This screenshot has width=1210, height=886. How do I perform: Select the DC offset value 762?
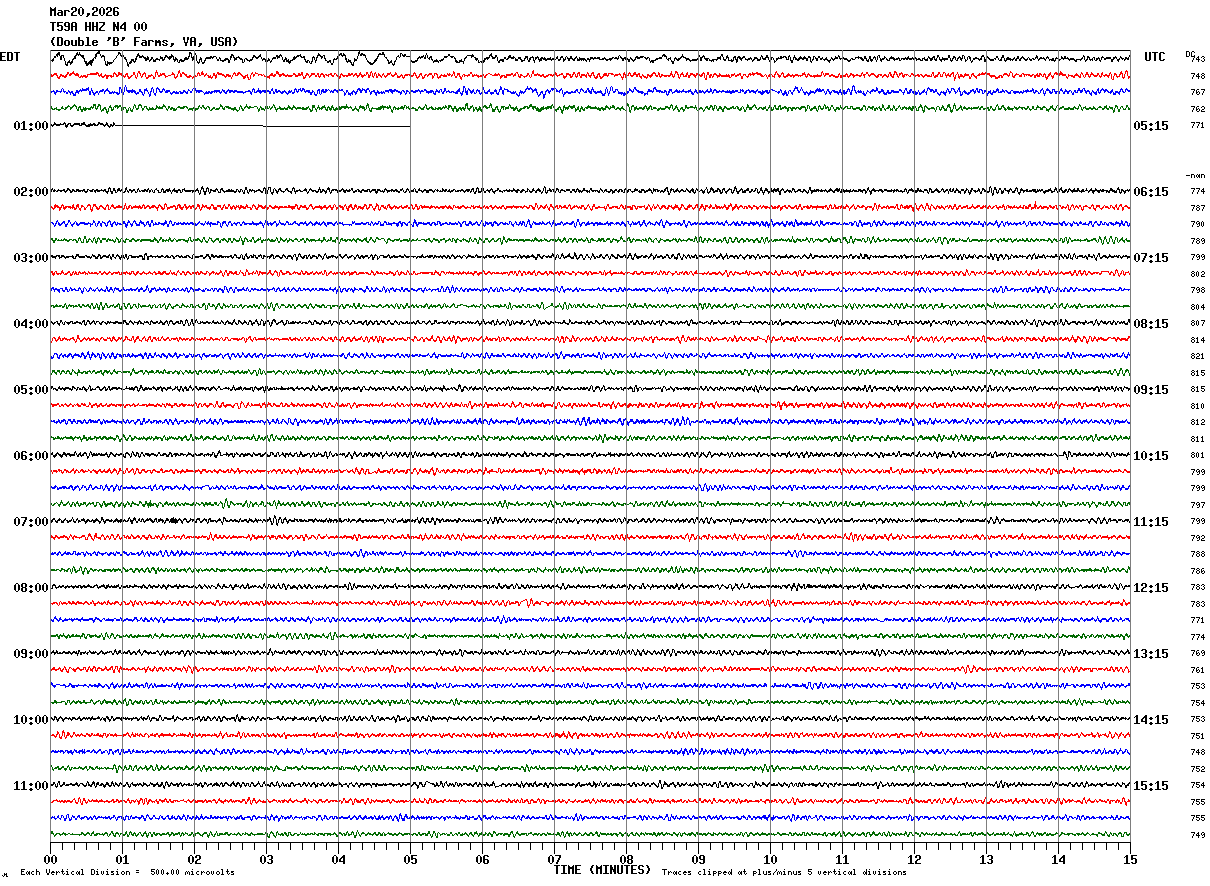1198,109
